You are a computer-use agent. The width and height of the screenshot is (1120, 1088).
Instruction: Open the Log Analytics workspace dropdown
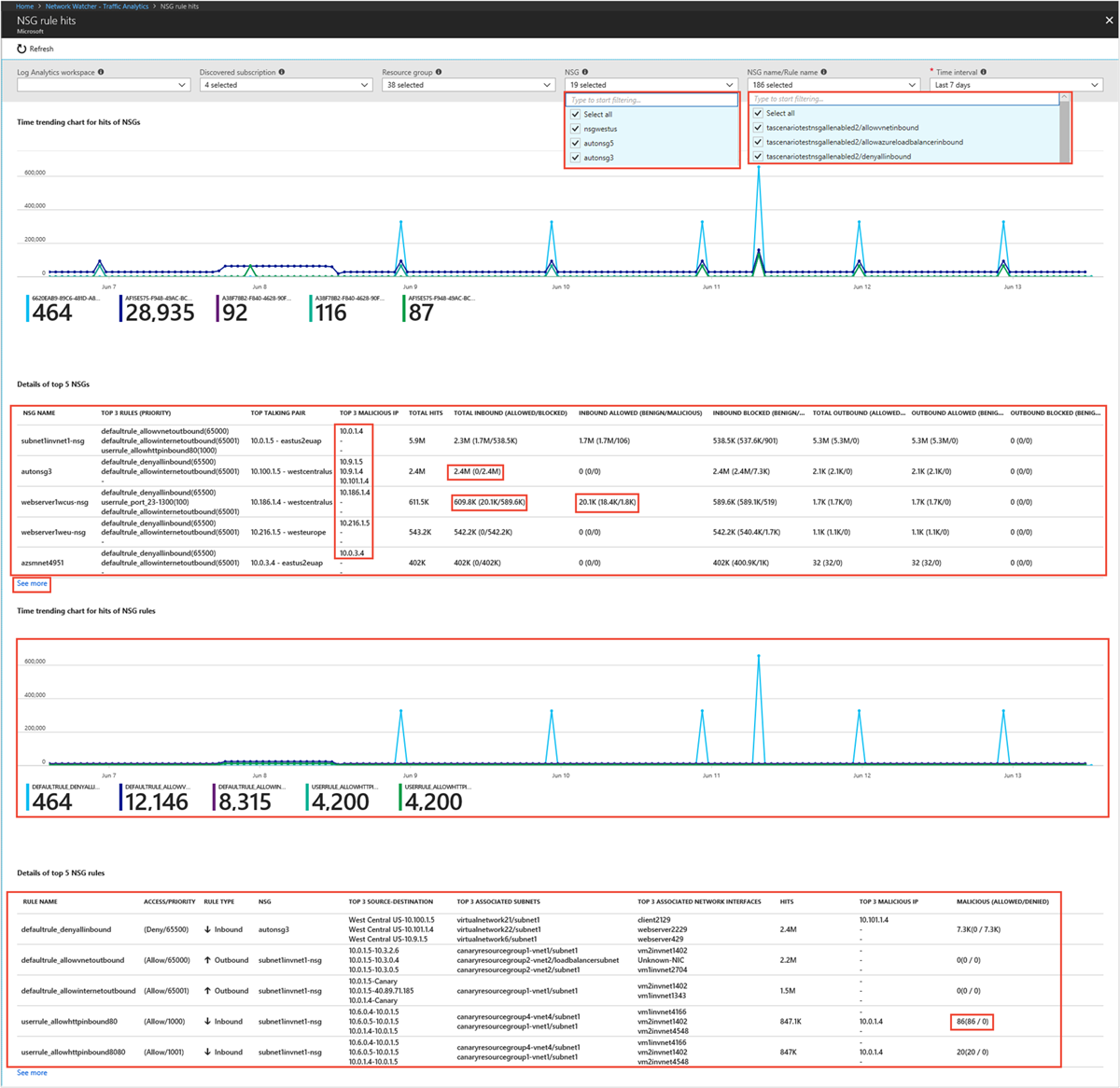pos(104,85)
